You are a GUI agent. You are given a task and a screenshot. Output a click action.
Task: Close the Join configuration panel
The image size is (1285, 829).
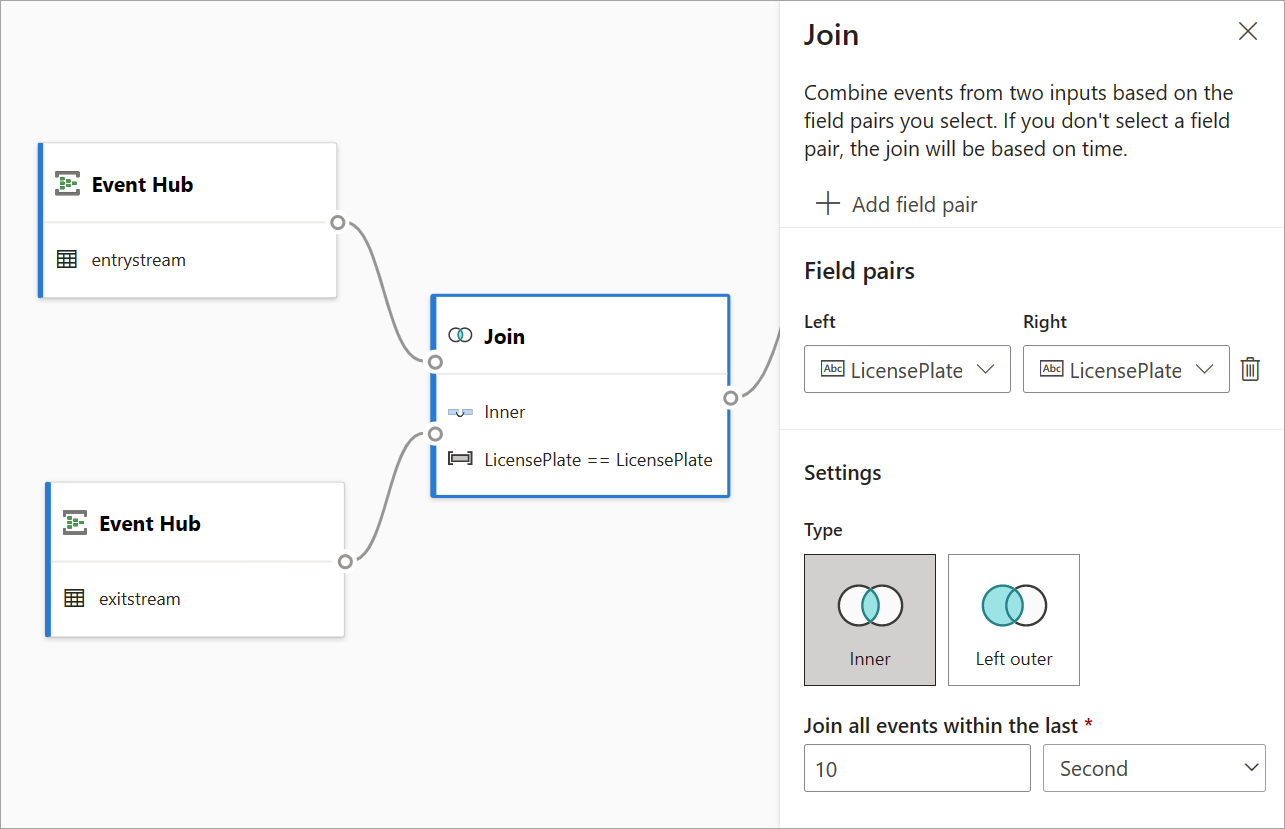coord(1247,31)
